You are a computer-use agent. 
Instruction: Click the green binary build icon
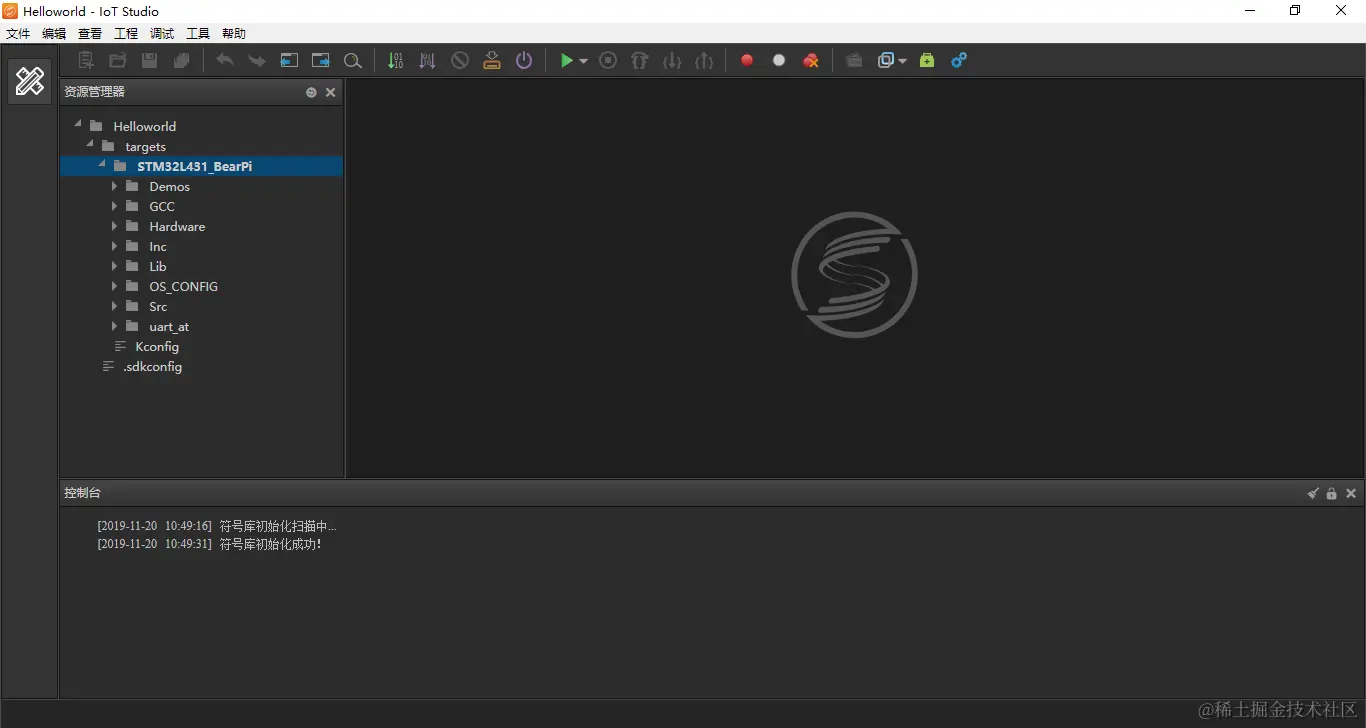pyautogui.click(x=396, y=60)
